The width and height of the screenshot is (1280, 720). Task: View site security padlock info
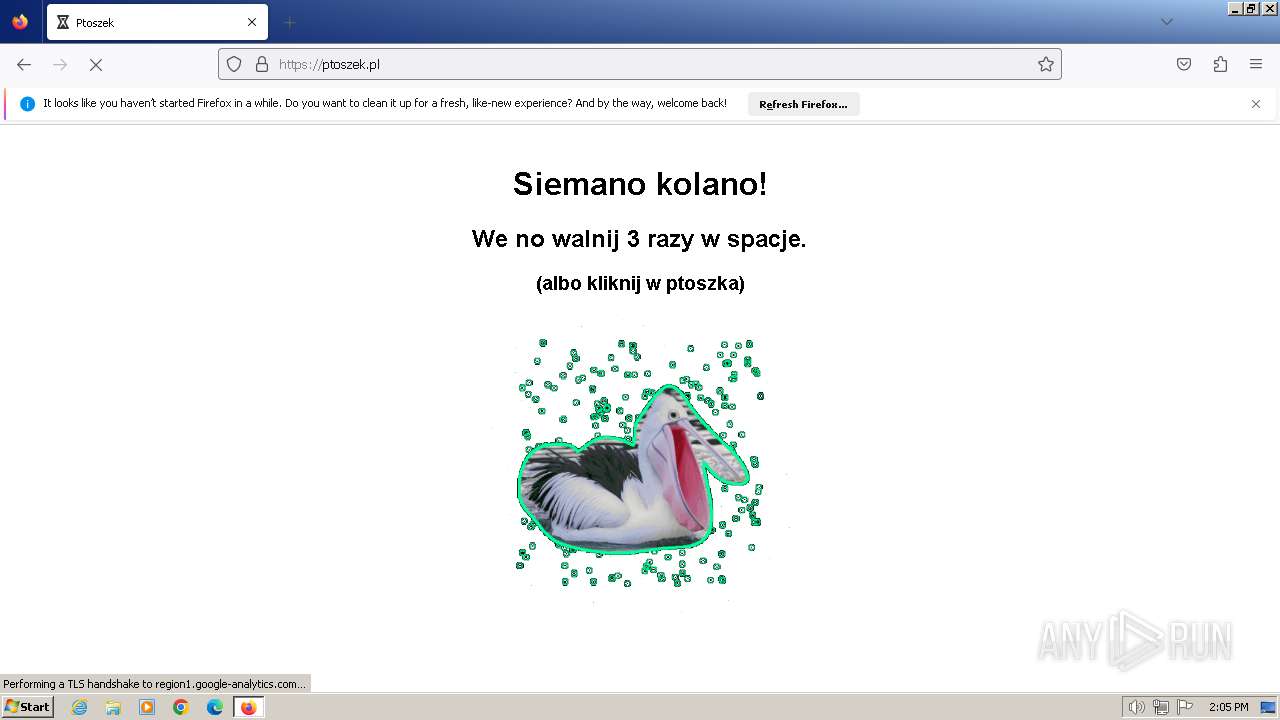click(x=262, y=64)
